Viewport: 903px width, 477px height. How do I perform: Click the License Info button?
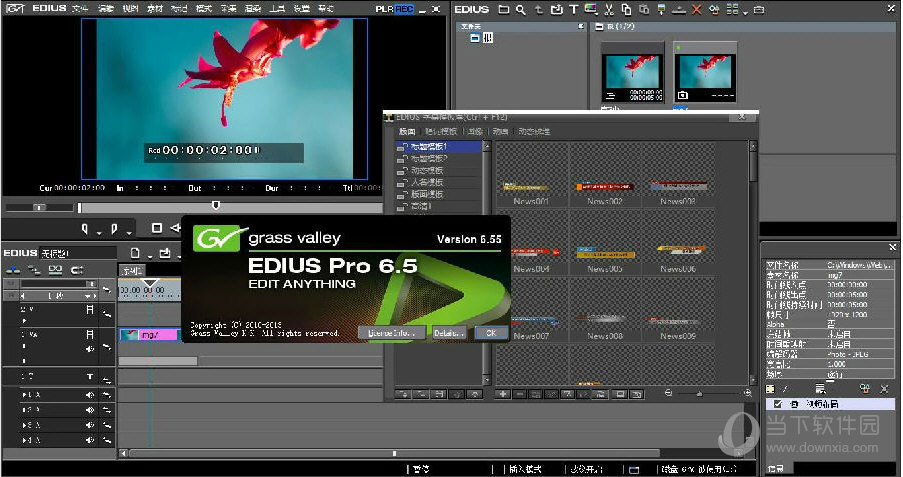coord(391,331)
